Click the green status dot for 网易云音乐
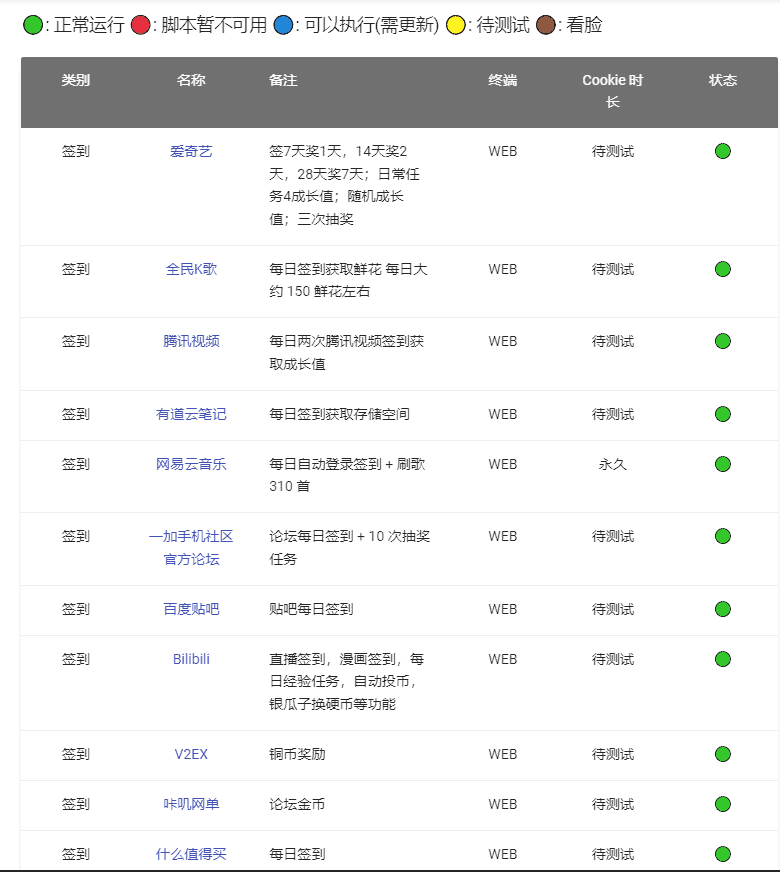This screenshot has height=872, width=780. tap(723, 464)
